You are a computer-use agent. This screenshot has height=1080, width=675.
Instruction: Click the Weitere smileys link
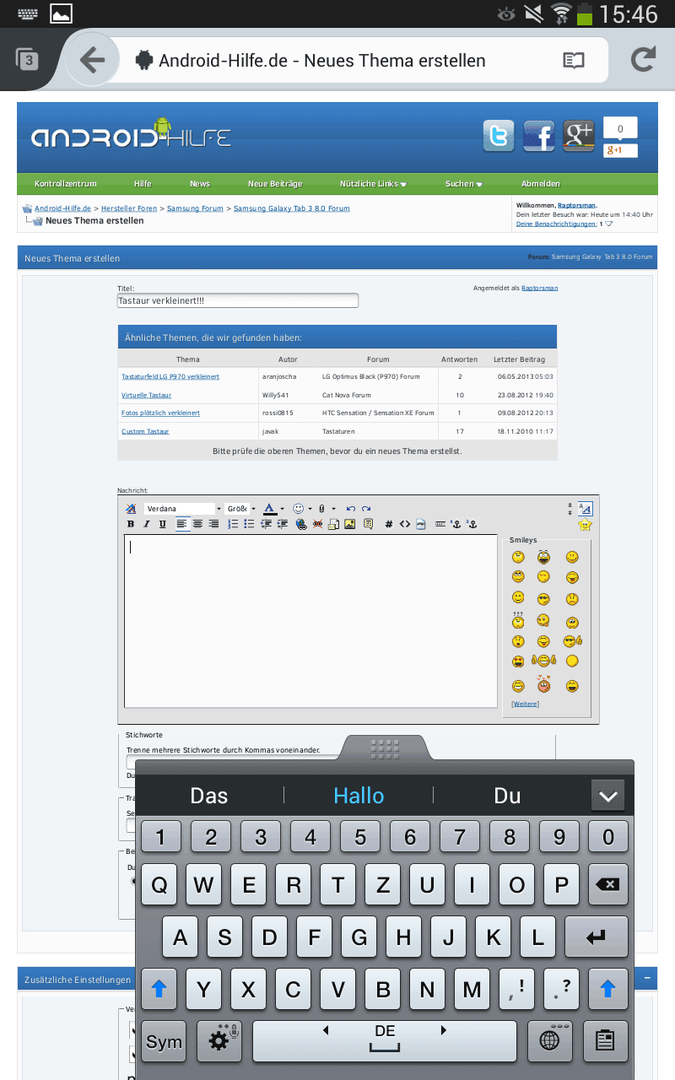(x=525, y=704)
